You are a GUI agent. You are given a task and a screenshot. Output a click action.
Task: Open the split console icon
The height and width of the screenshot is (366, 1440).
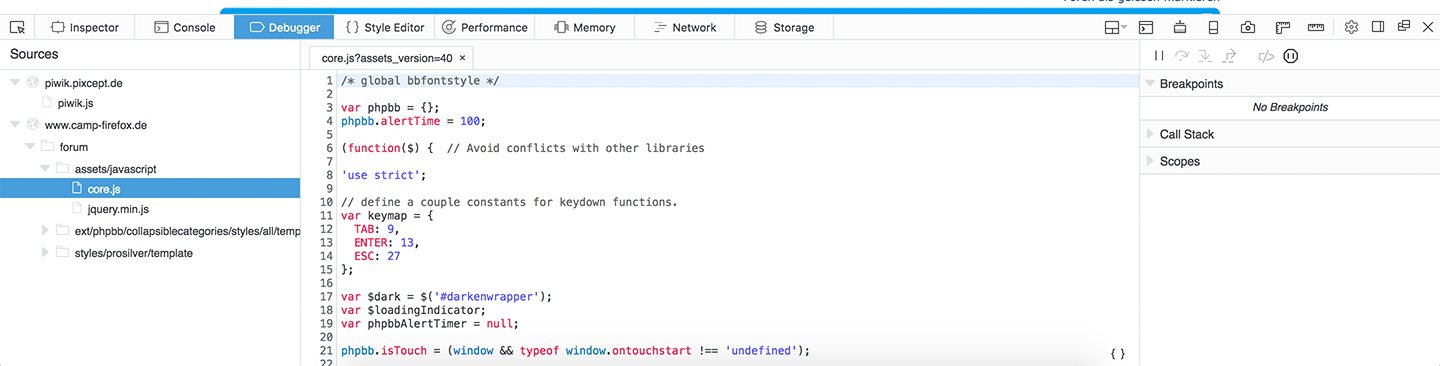point(1147,27)
